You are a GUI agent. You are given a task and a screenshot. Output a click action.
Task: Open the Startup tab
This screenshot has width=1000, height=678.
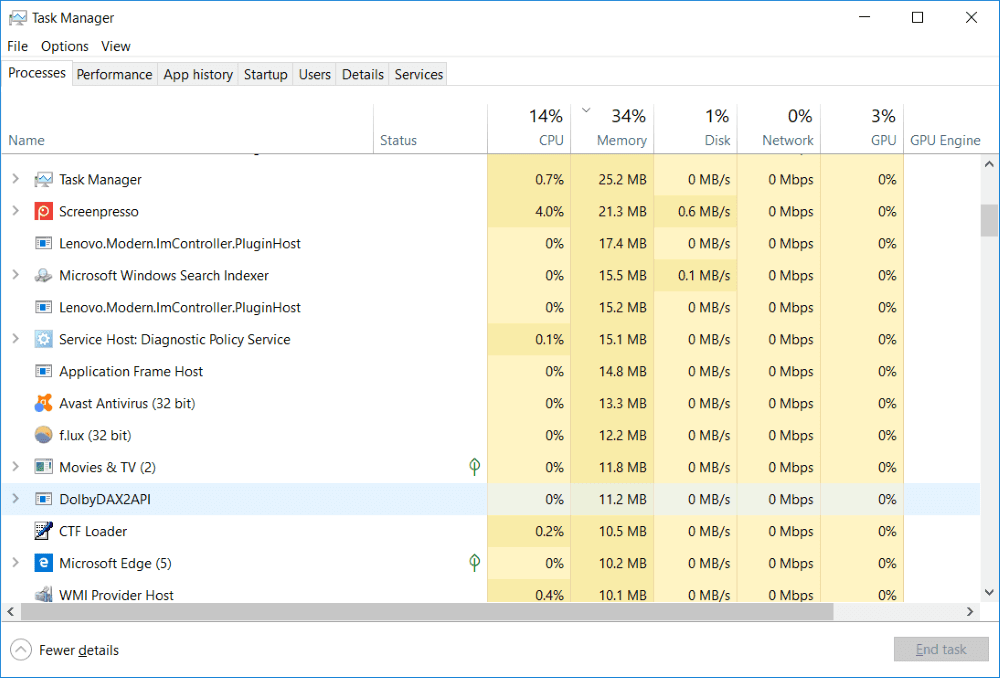pyautogui.click(x=265, y=75)
